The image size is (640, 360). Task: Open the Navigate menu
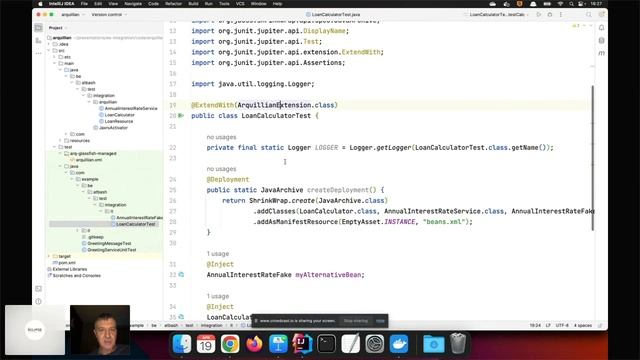point(133,4)
